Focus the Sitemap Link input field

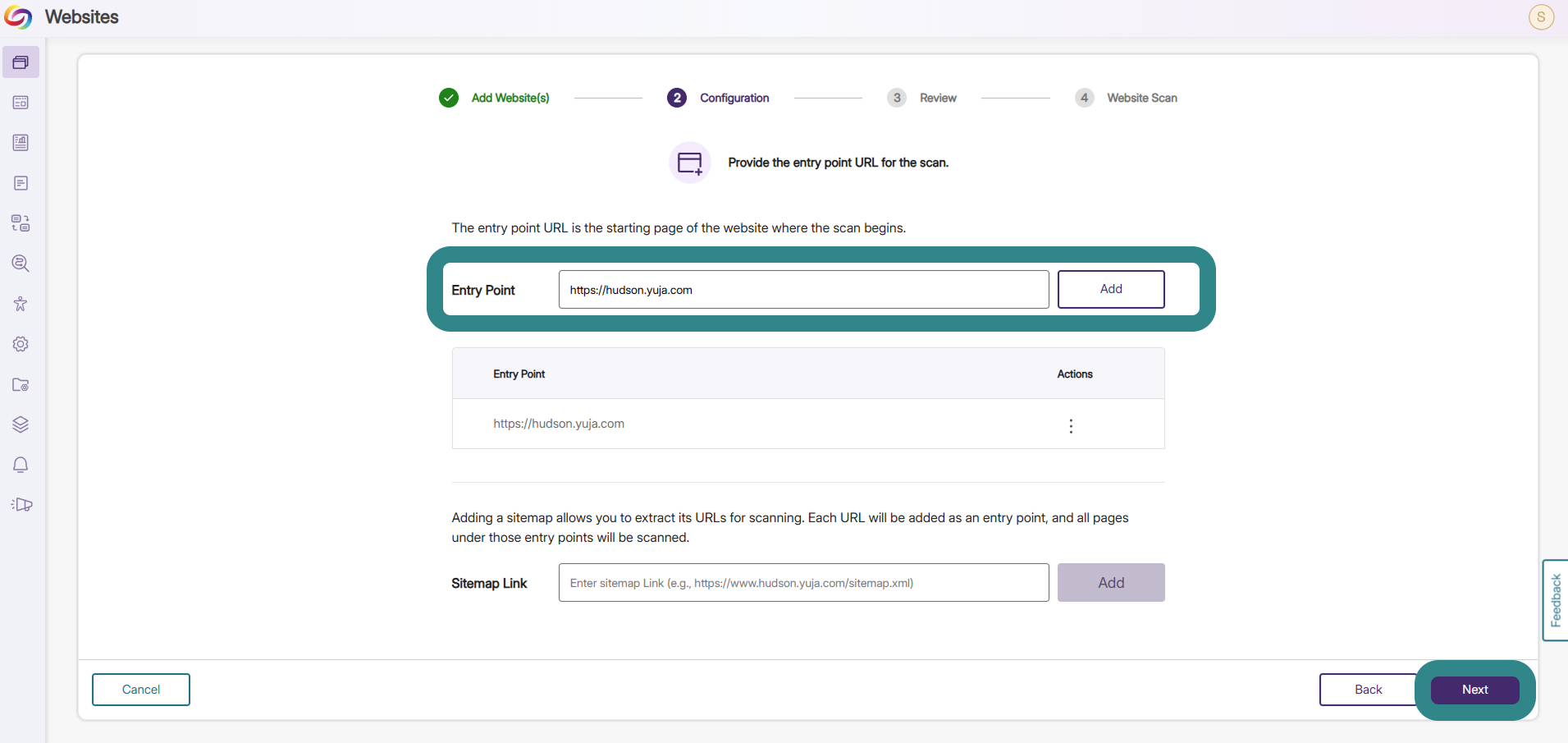point(803,583)
